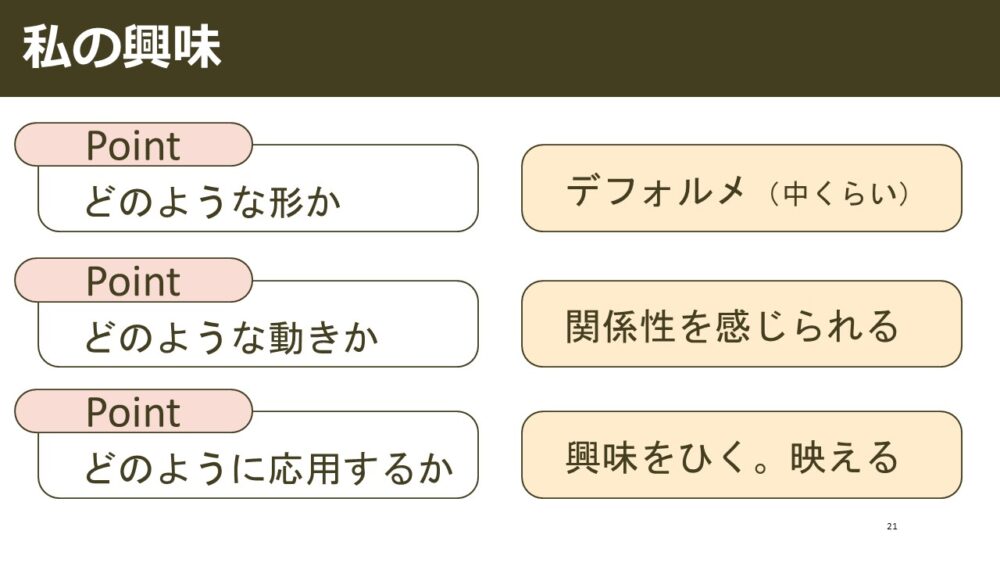The image size is (1000, 563).
Task: Click the slide page number 21
Action: [892, 526]
